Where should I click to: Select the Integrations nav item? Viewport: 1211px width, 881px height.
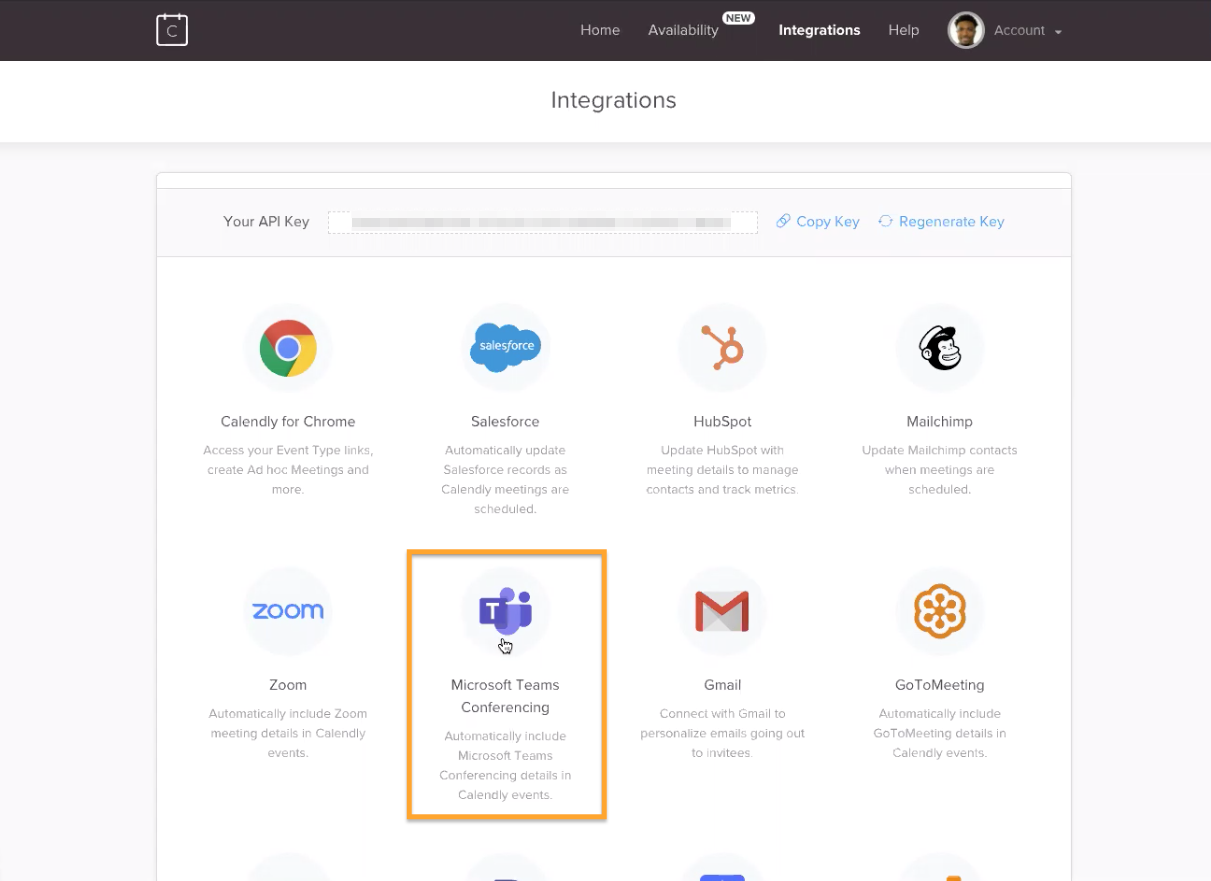click(x=819, y=30)
